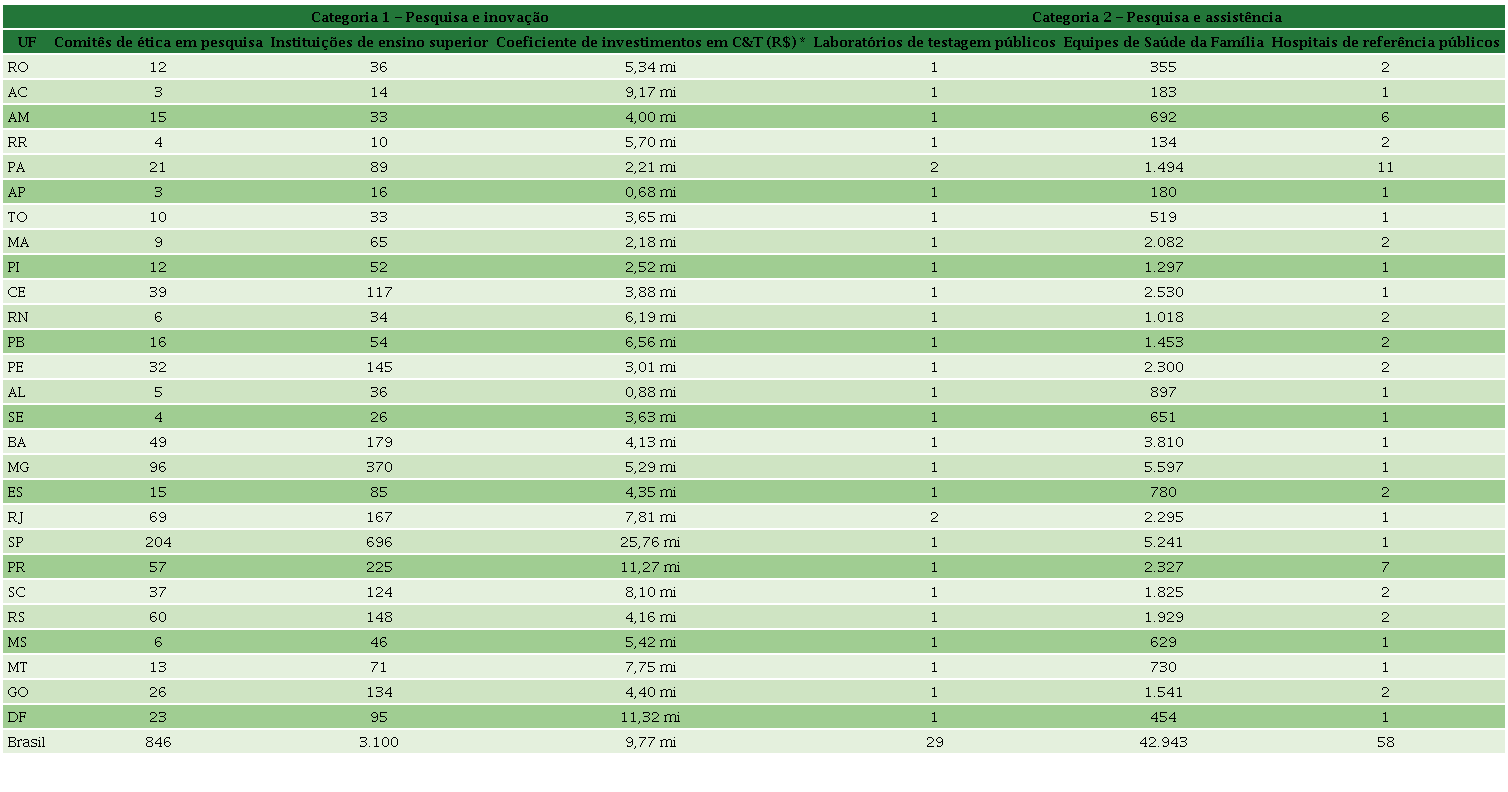Click the 11 hospitals cell in PA row
Image resolution: width=1508 pixels, height=792 pixels.
tap(1385, 167)
